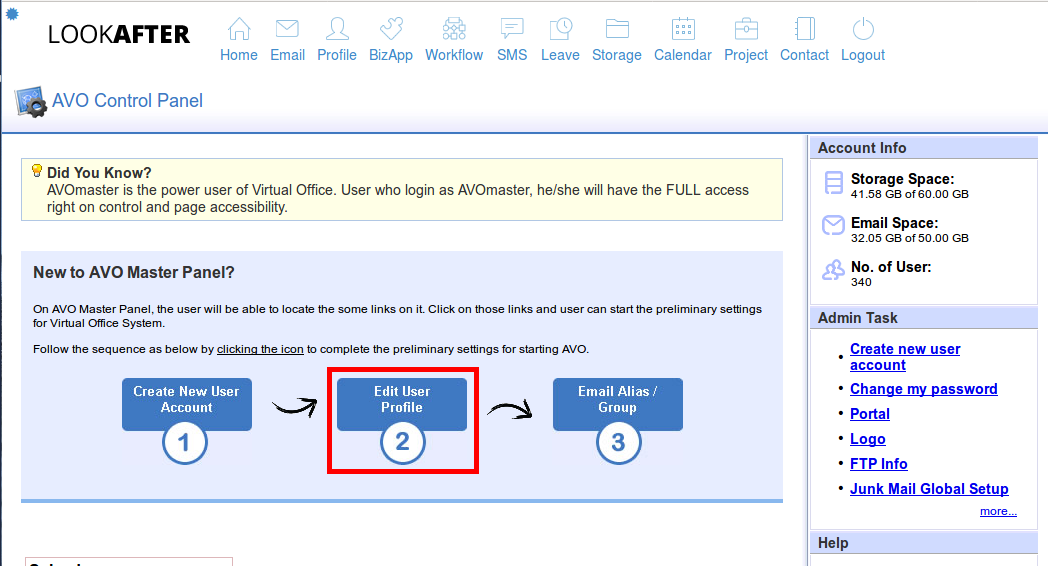Click the Create New User Account button

coord(186,404)
